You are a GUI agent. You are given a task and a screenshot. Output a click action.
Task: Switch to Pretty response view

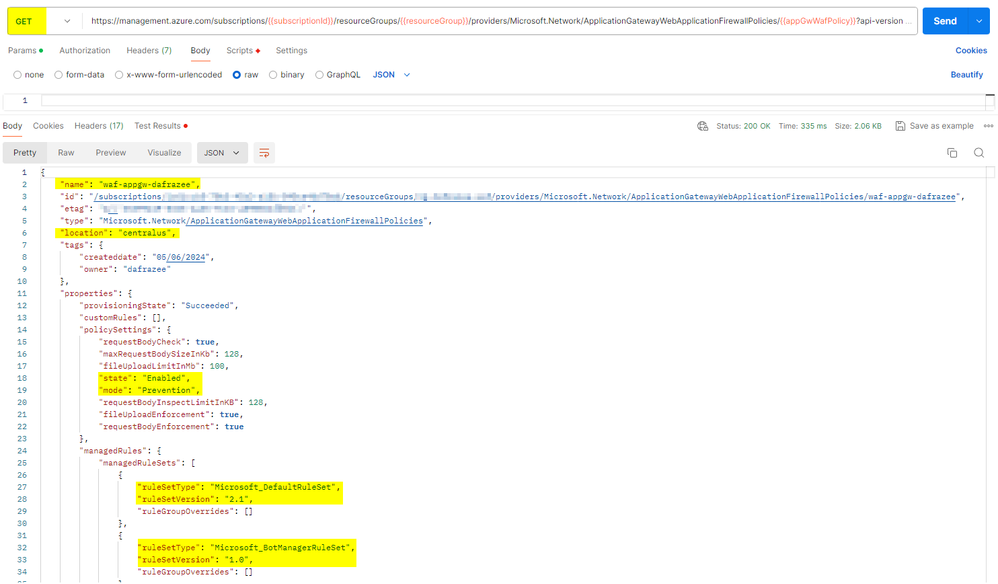click(25, 153)
